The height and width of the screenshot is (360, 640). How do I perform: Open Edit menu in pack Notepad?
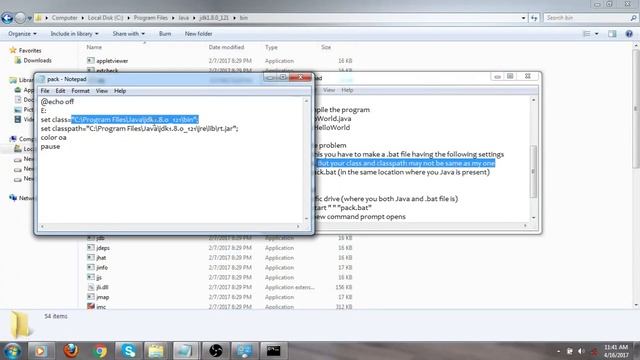(x=60, y=91)
